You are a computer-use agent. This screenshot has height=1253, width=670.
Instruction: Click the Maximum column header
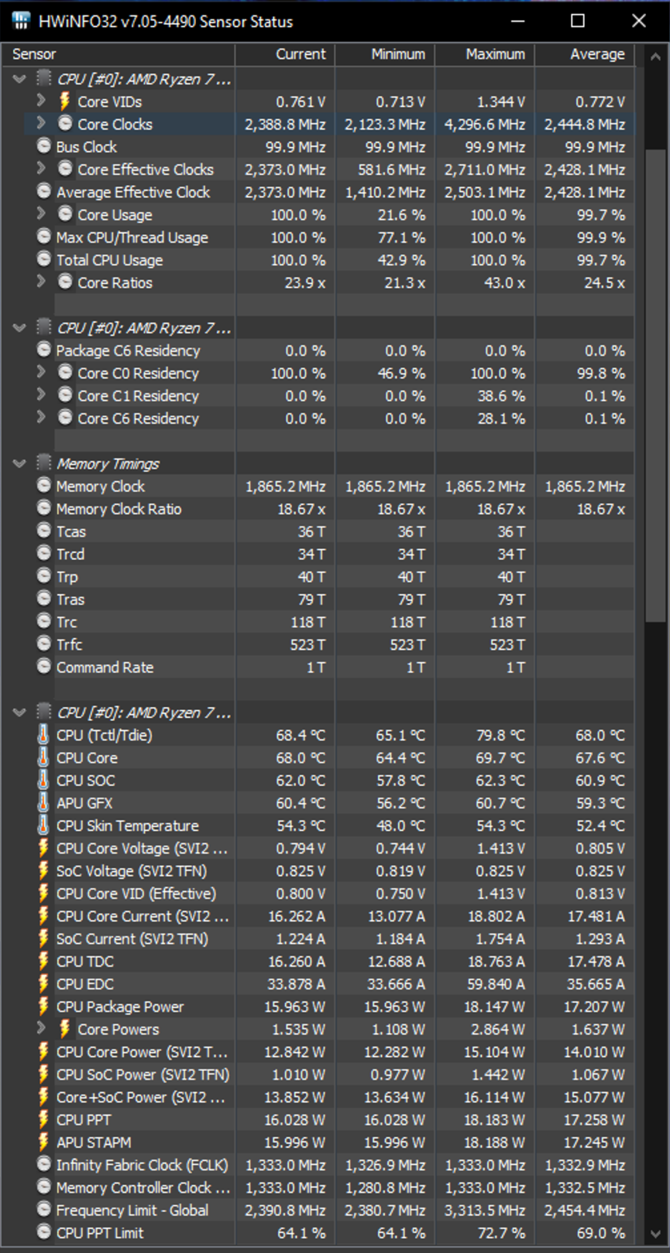click(485, 54)
